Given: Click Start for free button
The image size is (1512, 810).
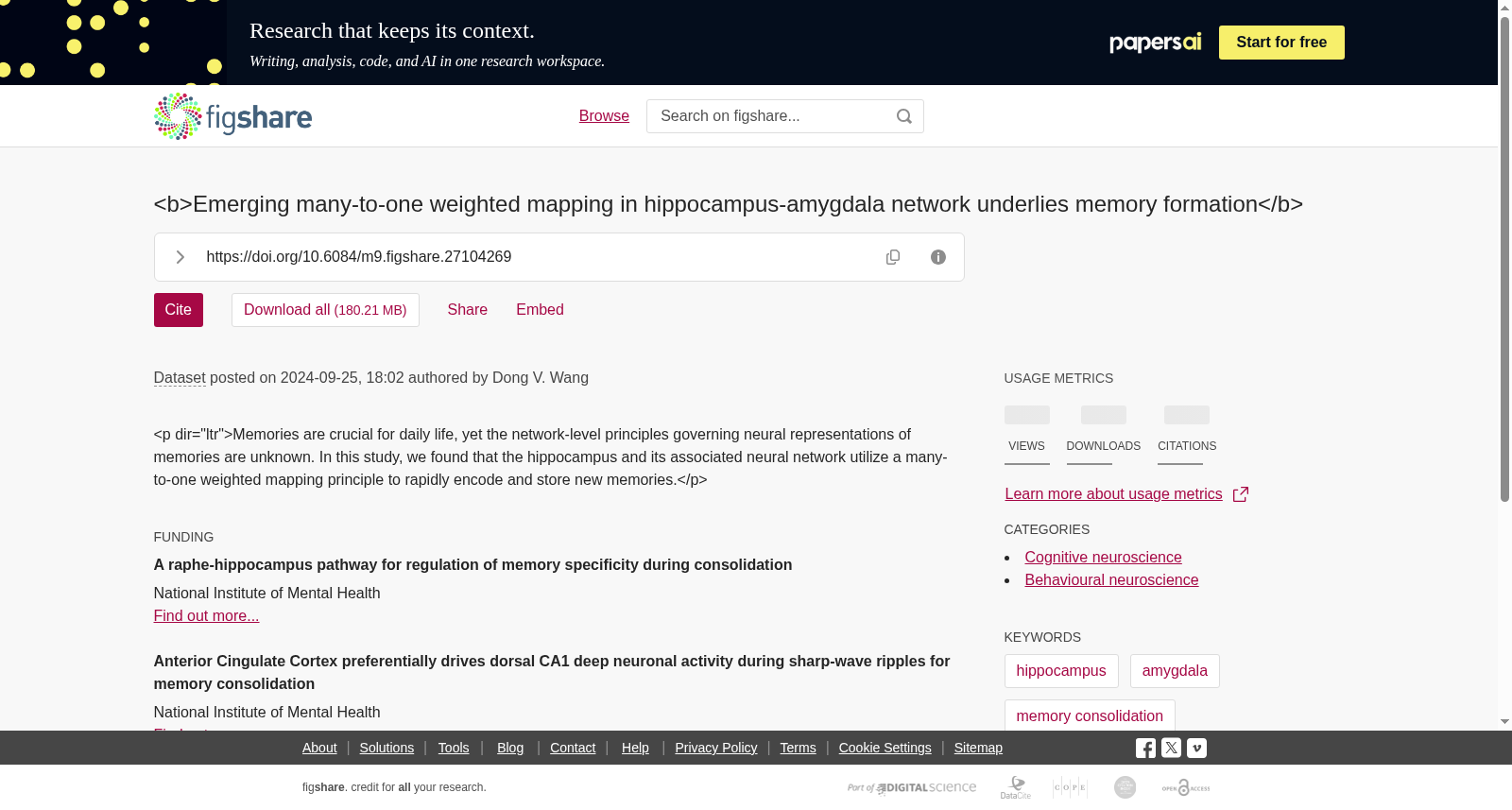Looking at the screenshot, I should (1281, 43).
